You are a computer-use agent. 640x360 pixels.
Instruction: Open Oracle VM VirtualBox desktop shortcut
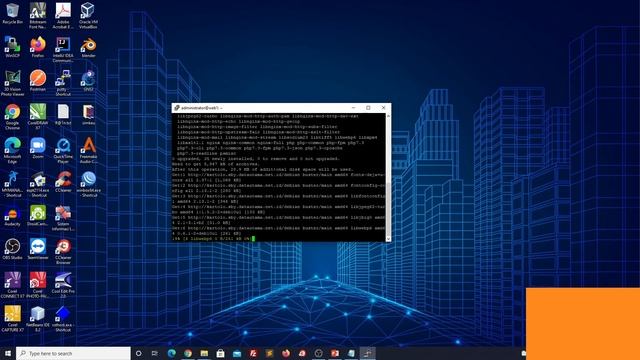[88, 16]
